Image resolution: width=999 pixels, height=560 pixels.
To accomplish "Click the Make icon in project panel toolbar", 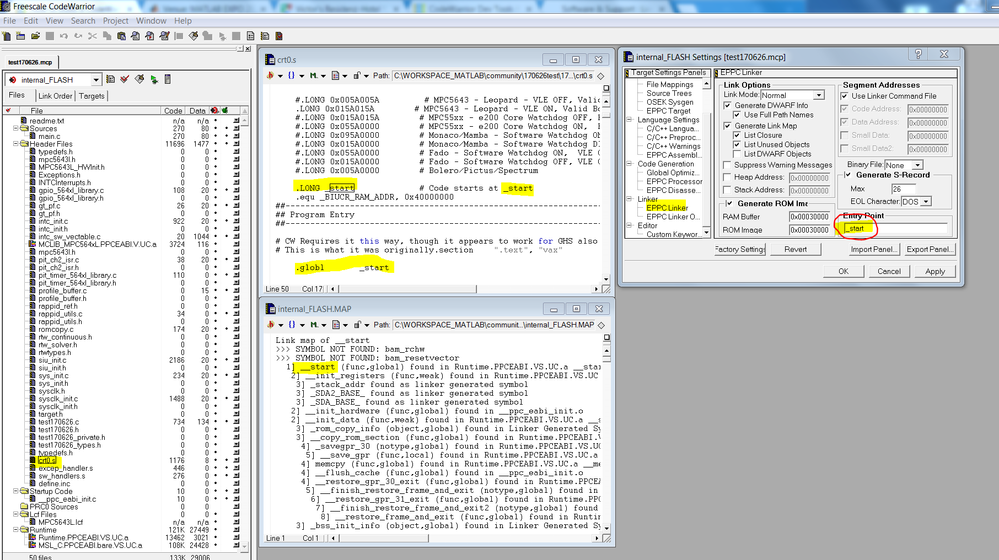I will [140, 80].
